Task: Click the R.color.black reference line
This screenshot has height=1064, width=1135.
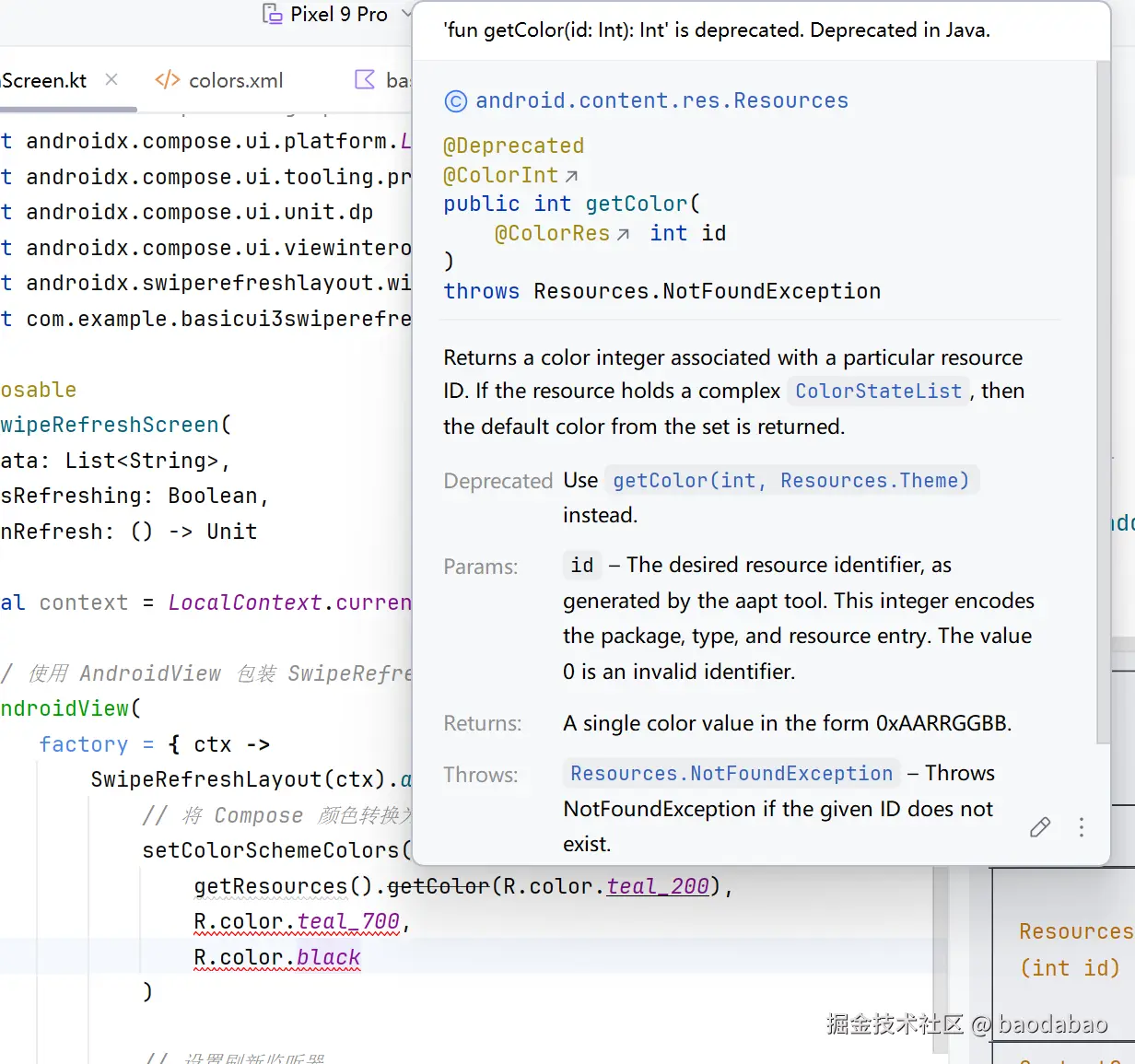Action: pyautogui.click(x=276, y=958)
